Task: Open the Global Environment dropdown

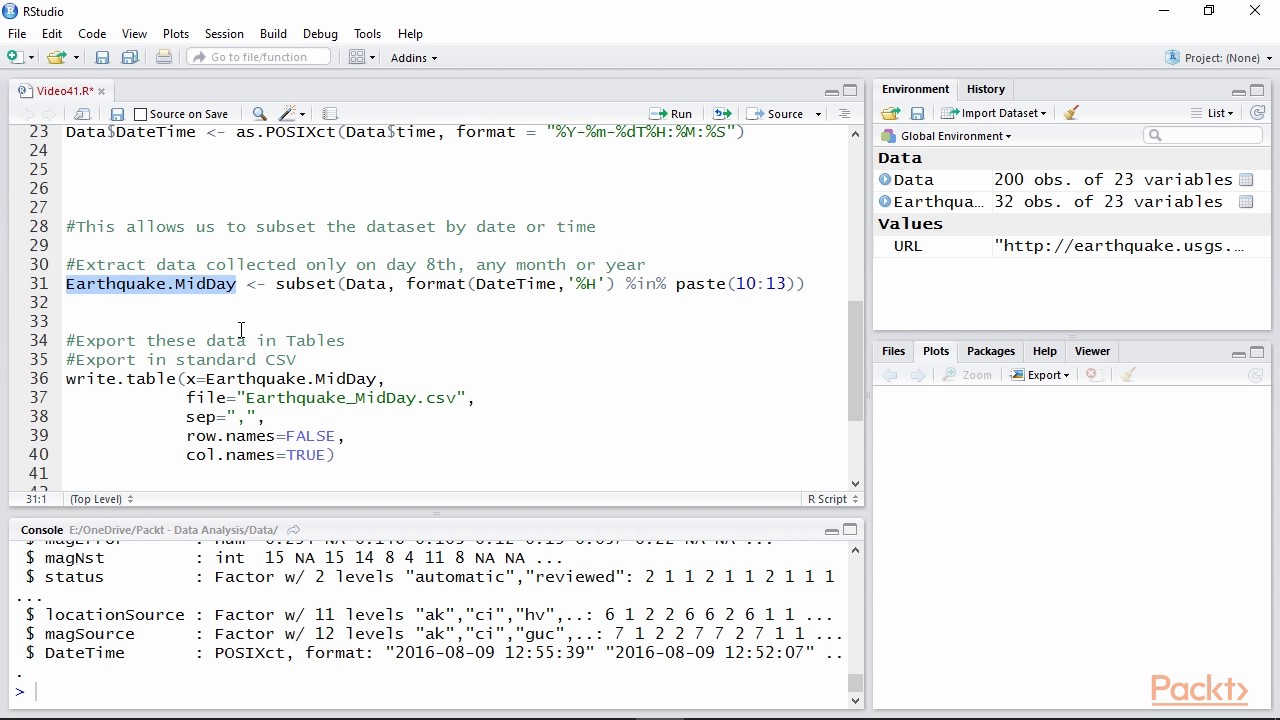Action: (x=946, y=136)
